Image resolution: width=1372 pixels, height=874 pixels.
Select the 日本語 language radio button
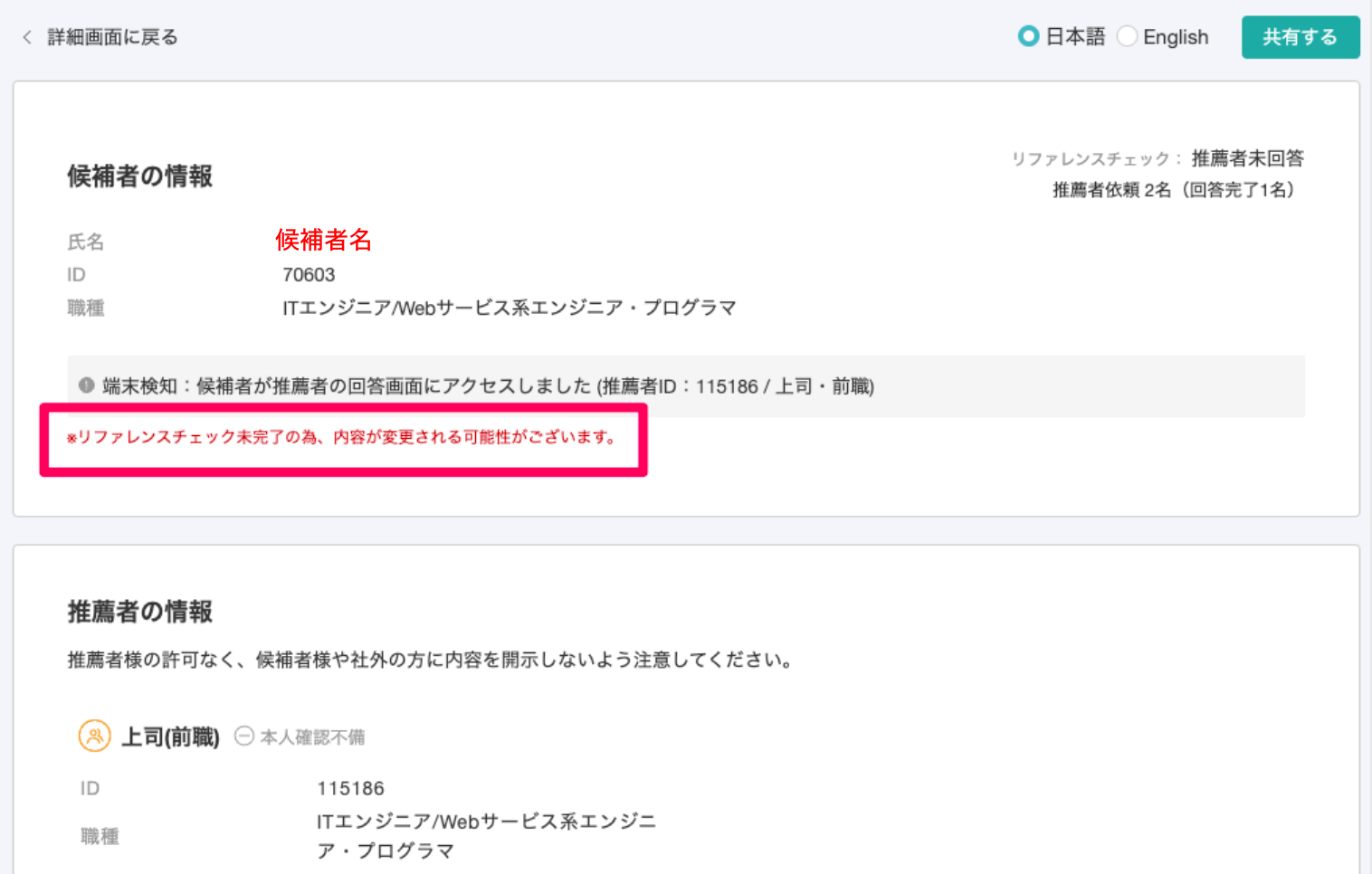coord(1028,36)
